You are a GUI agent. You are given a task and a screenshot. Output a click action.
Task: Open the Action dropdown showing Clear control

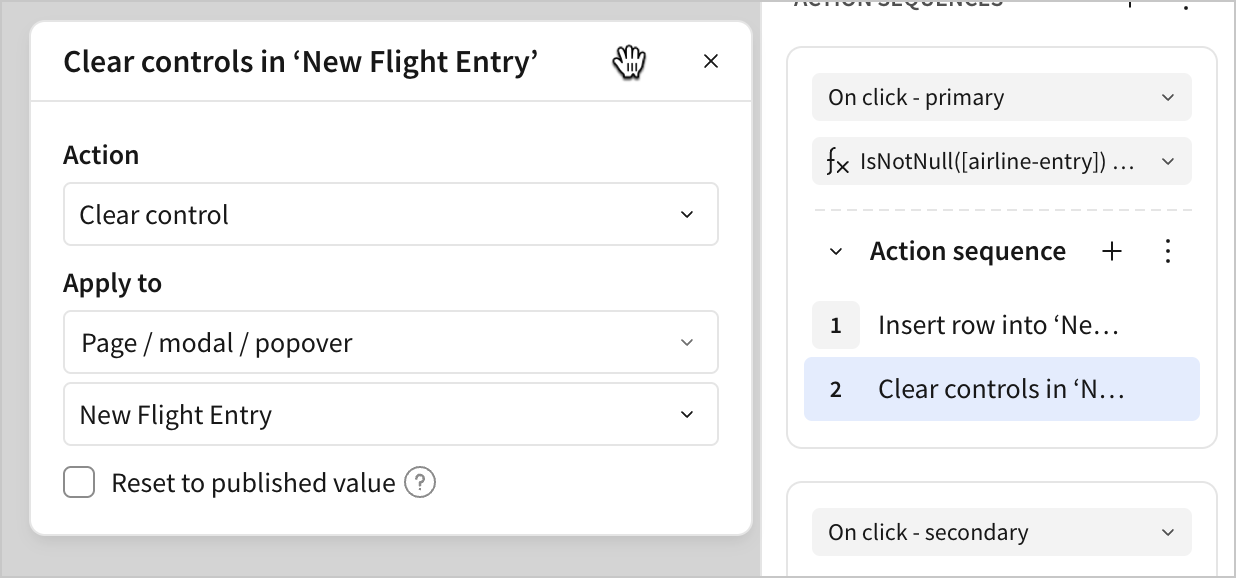(x=390, y=214)
